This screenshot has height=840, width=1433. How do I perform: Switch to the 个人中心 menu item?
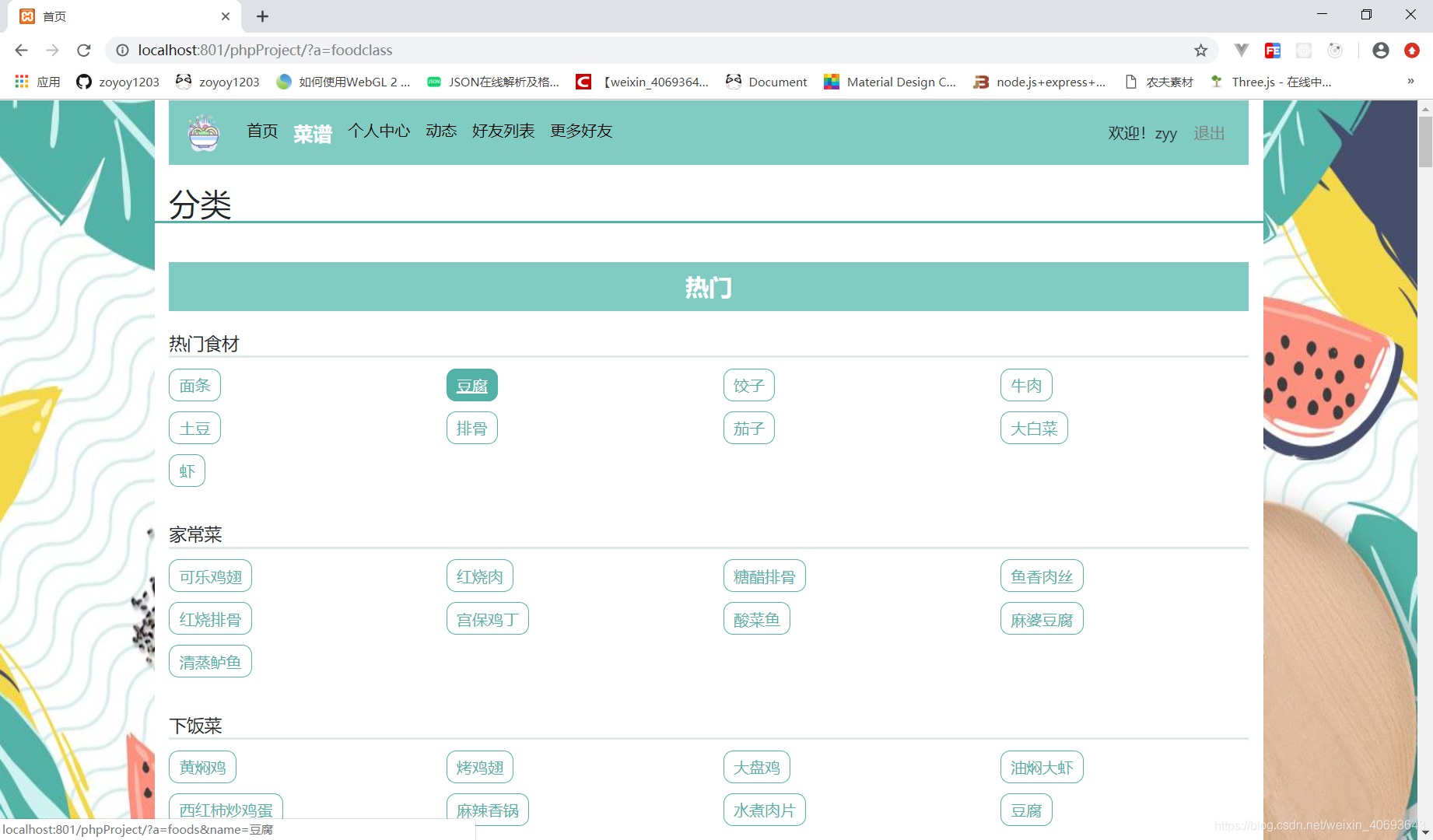click(x=379, y=131)
